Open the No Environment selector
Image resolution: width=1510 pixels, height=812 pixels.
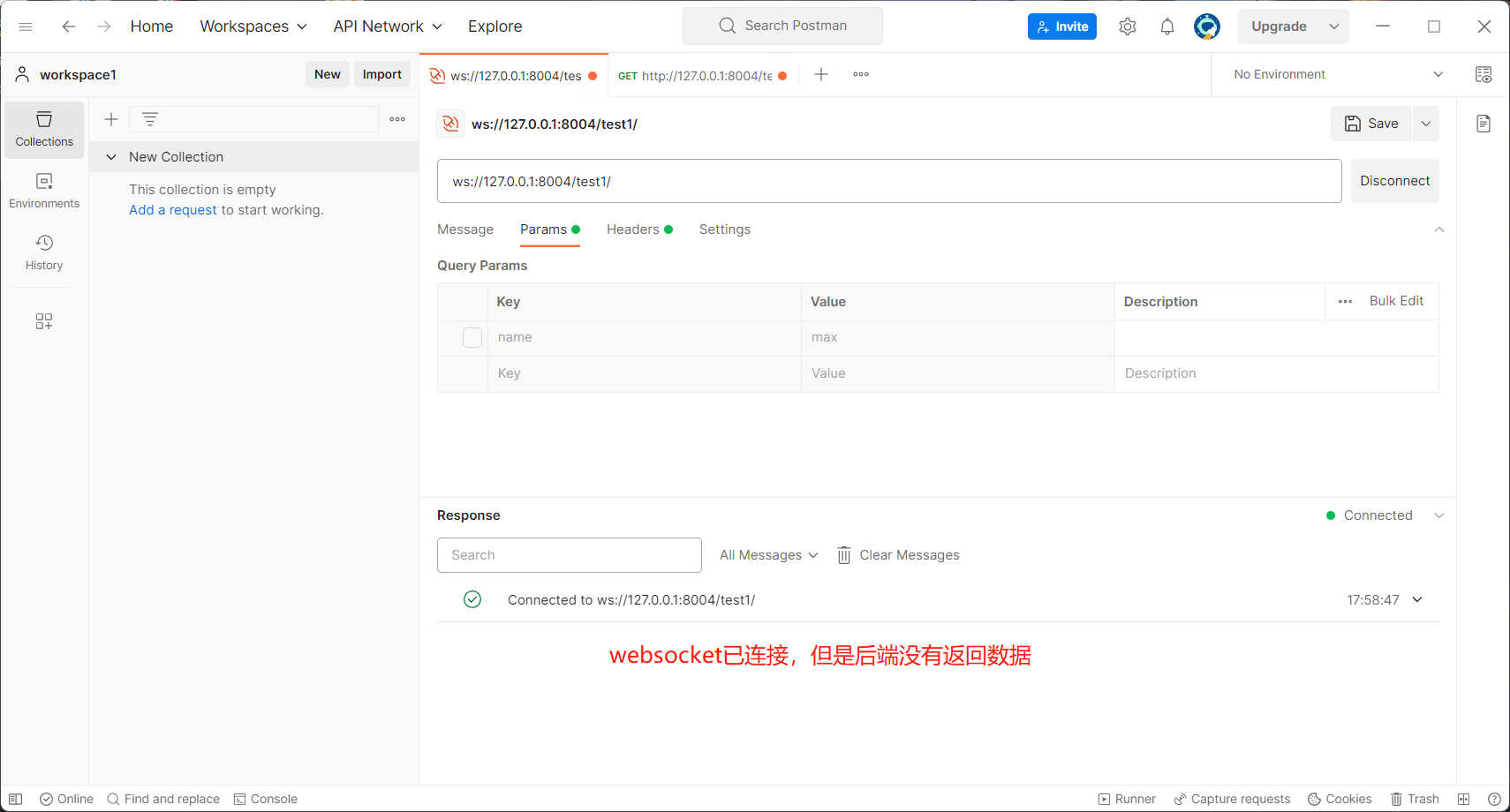[1338, 74]
